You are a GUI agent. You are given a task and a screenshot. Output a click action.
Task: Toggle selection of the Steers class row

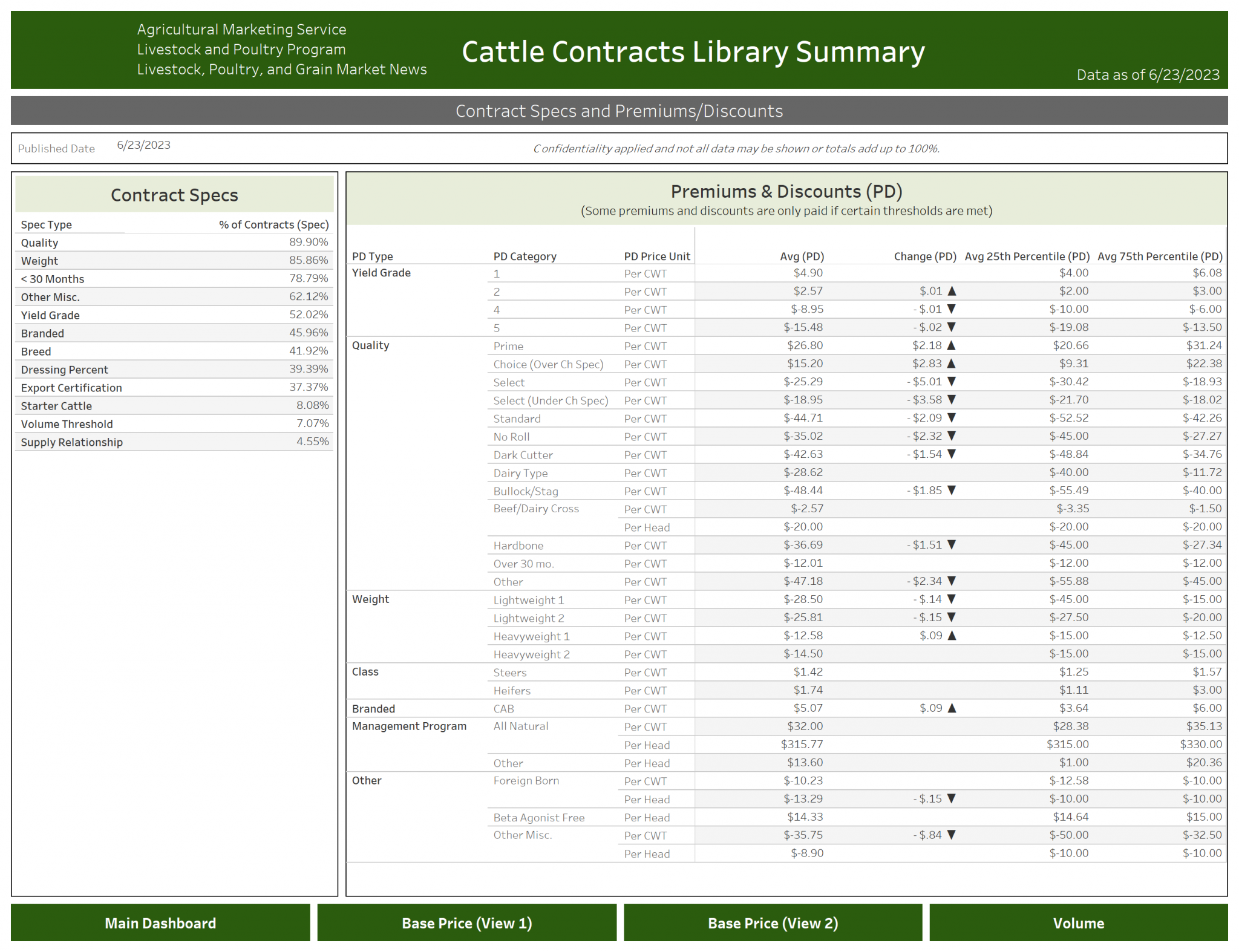[510, 672]
